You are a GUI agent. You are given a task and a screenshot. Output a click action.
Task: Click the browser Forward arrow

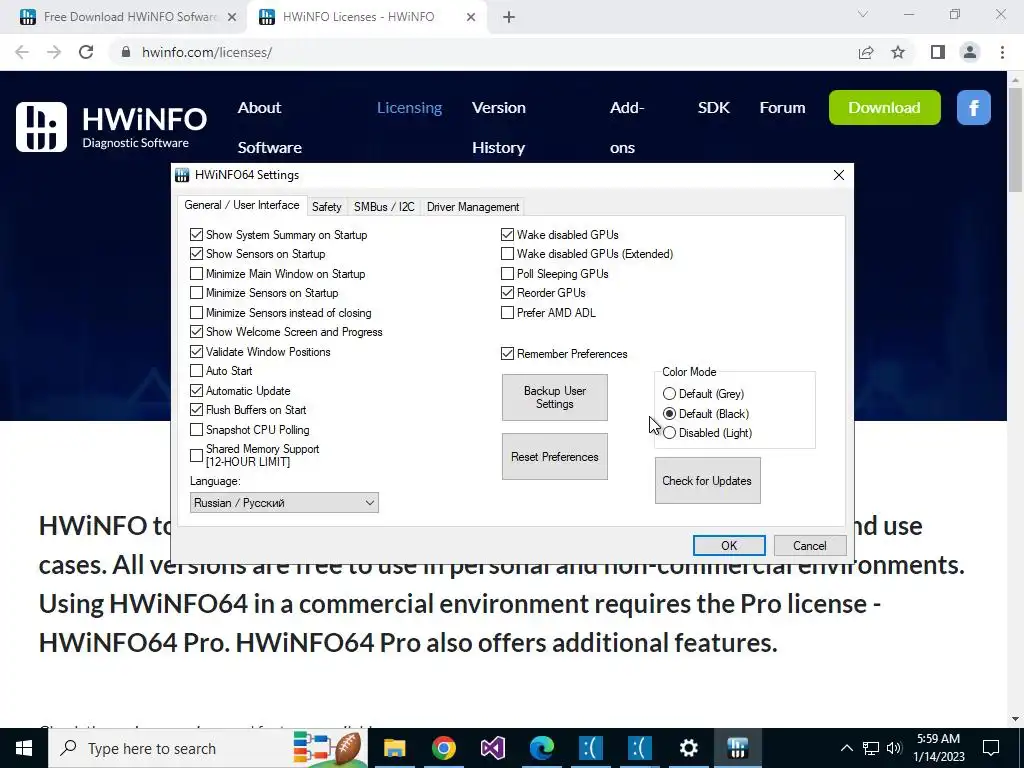[x=54, y=52]
